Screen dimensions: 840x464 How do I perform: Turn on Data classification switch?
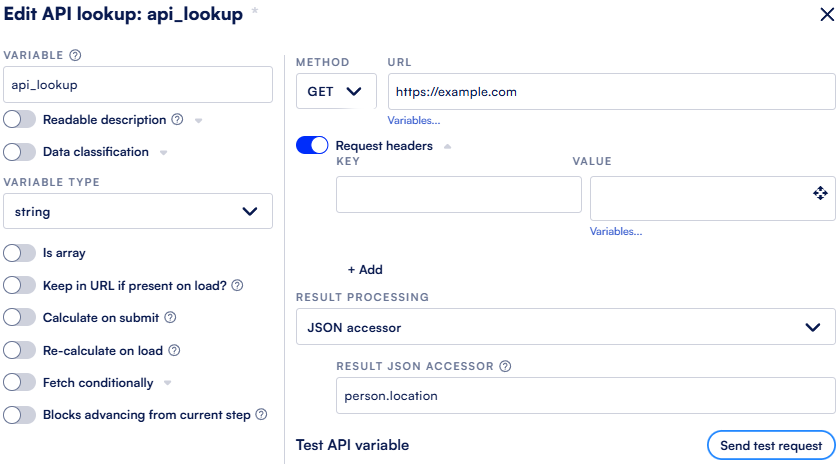[19, 152]
